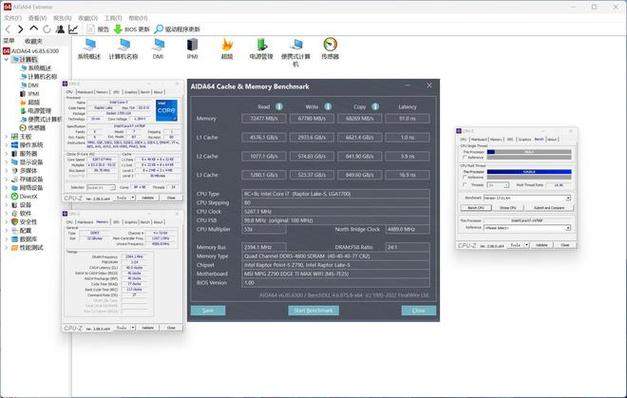
Task: Launch 驱动程序更新 with the magnifier icon
Action: pyautogui.click(x=177, y=29)
